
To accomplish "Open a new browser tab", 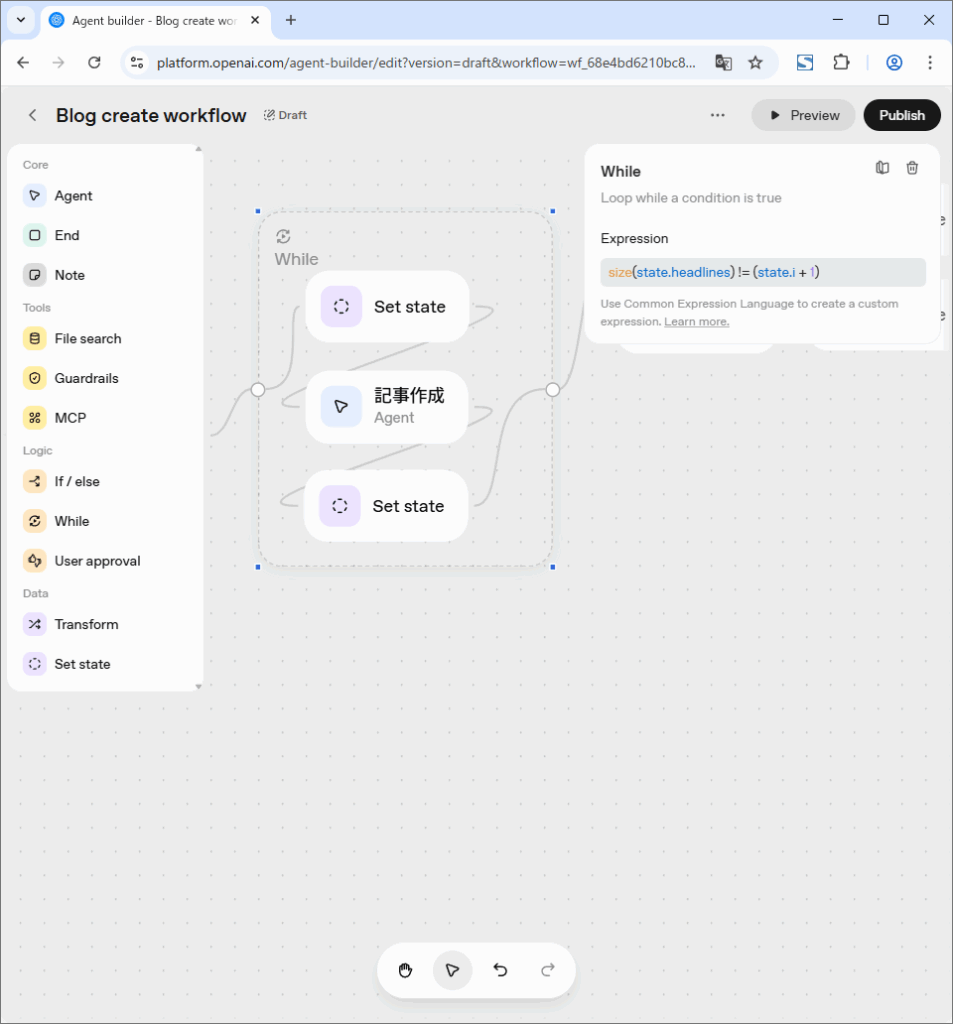I will point(291,20).
